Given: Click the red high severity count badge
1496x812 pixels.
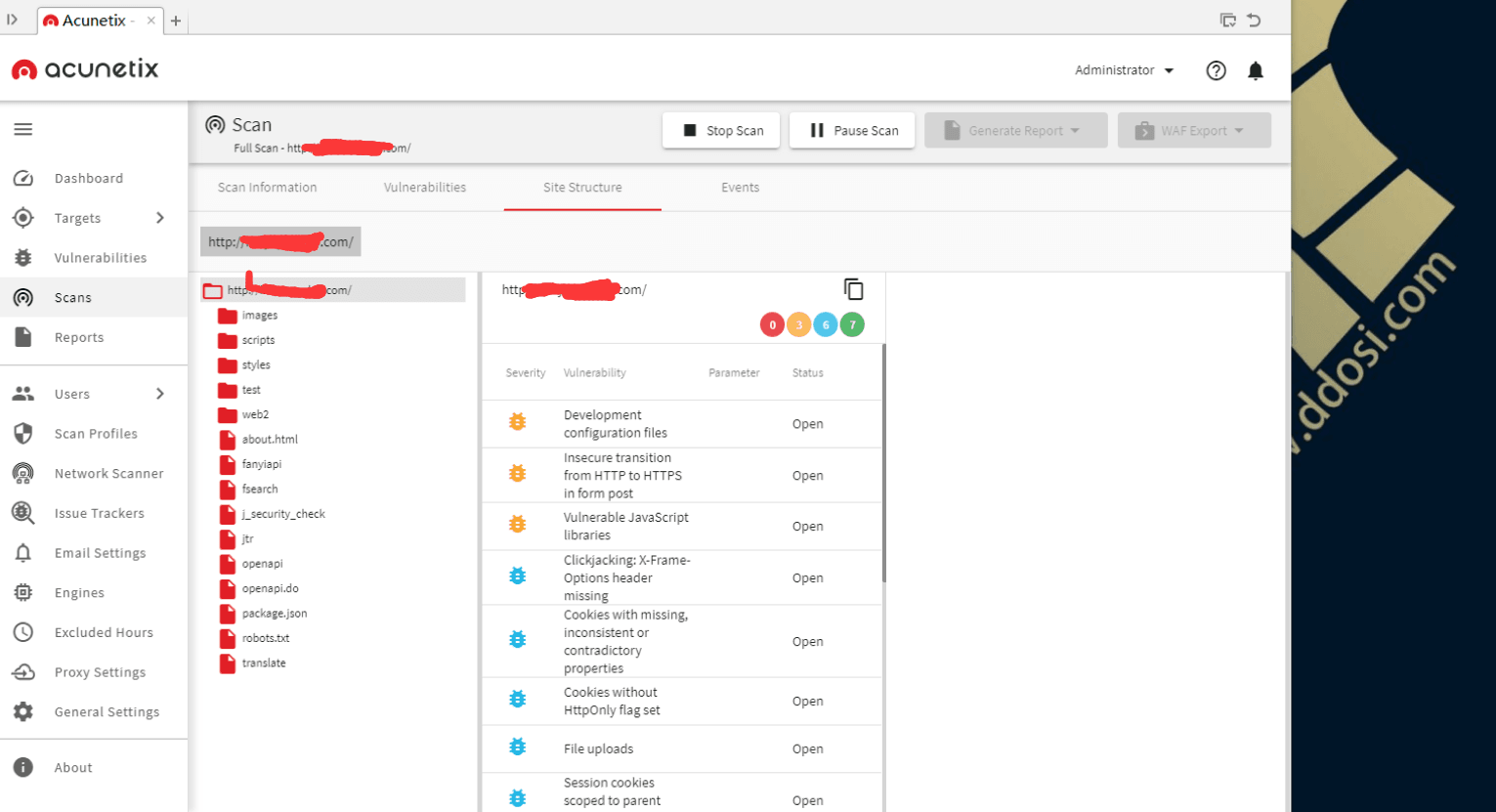Looking at the screenshot, I should tap(772, 324).
